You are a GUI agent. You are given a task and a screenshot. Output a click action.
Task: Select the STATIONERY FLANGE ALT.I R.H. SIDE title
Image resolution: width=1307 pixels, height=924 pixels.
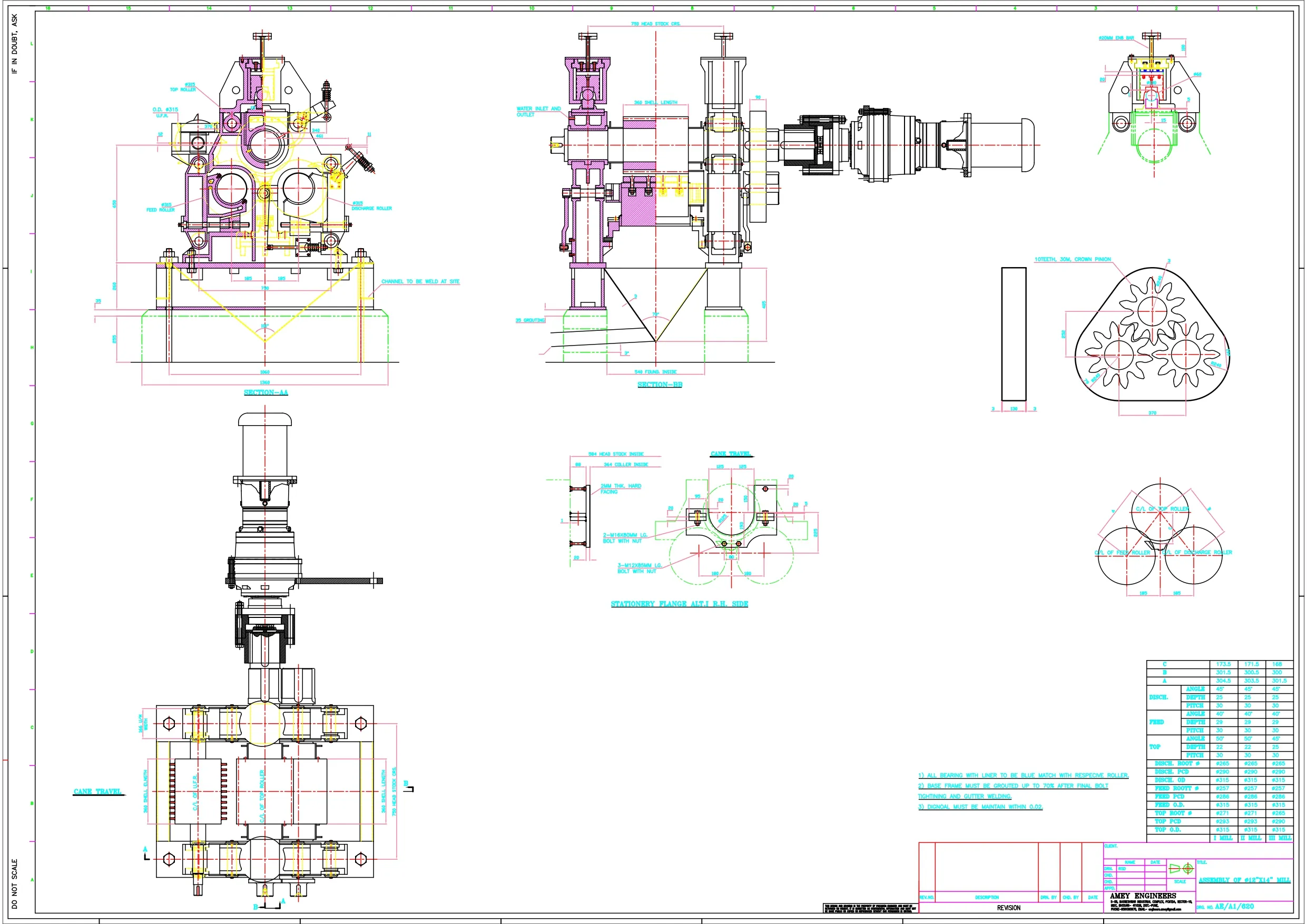tap(679, 604)
